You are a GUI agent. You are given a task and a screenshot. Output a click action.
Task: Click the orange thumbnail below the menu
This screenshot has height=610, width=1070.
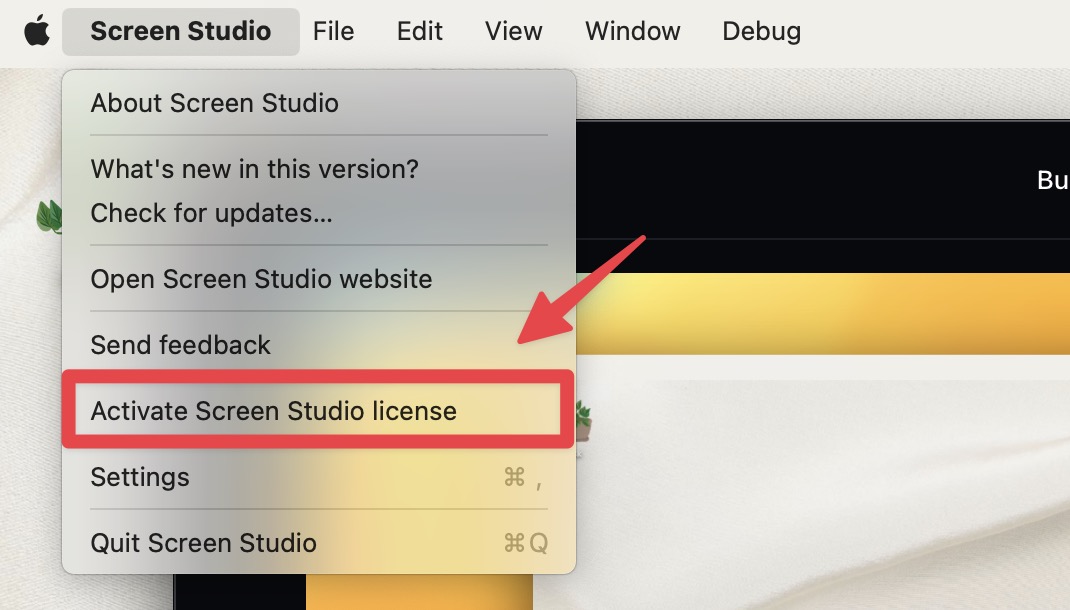pyautogui.click(x=419, y=592)
